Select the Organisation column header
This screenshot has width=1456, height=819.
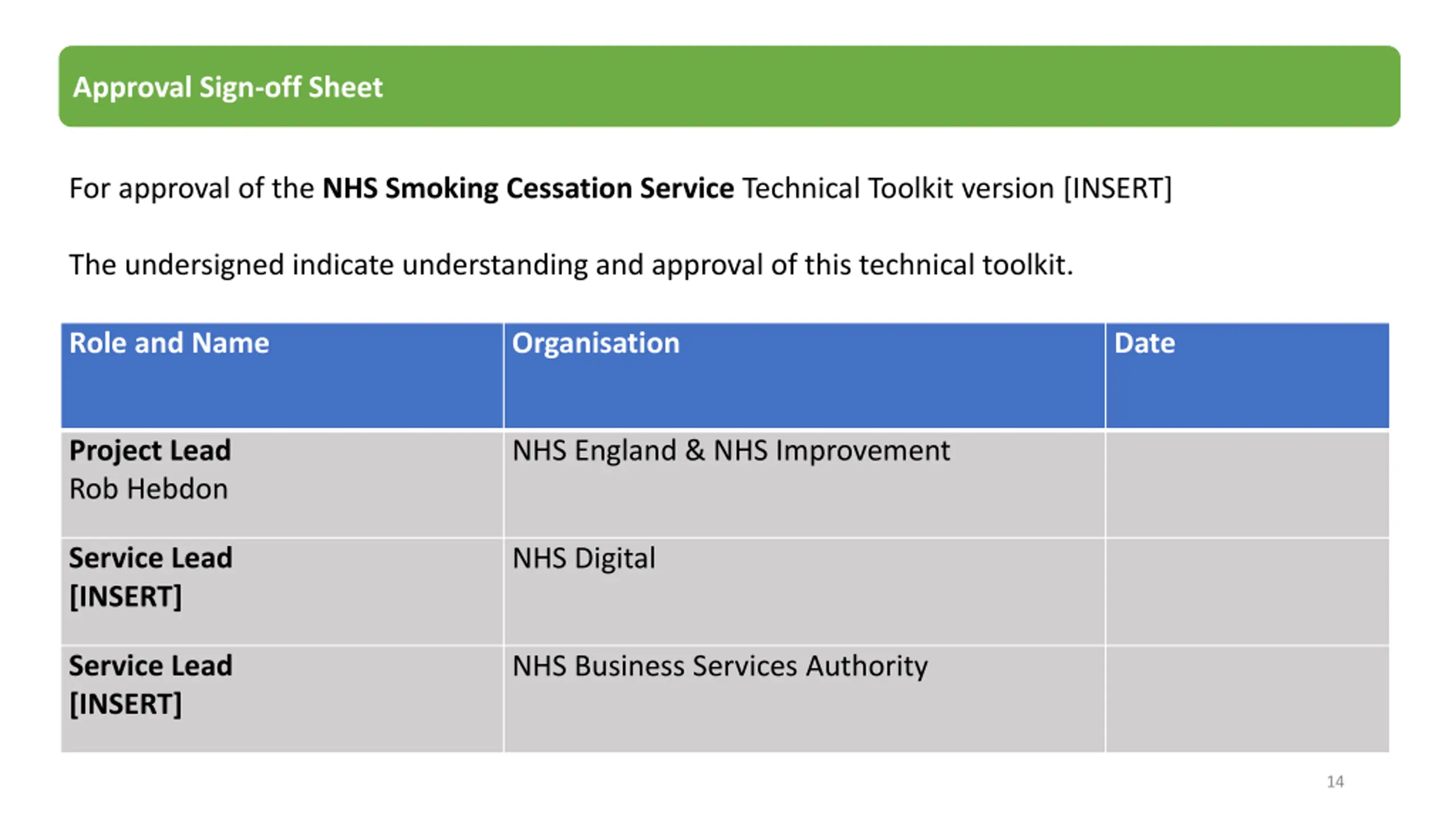click(804, 375)
